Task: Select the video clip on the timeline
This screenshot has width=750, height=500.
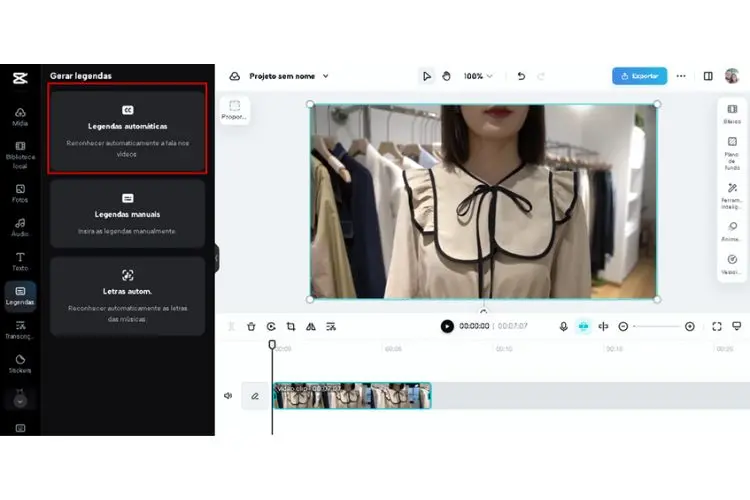Action: coord(352,396)
